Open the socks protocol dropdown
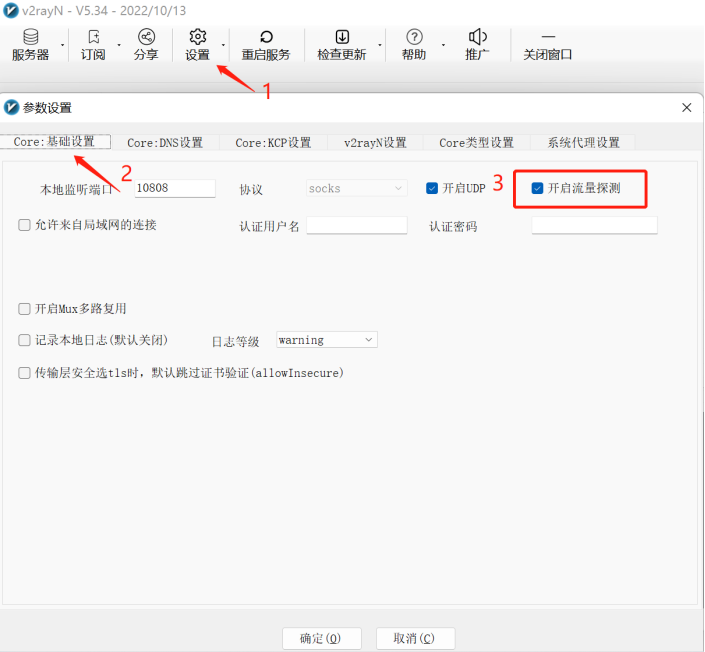Viewport: 705px width, 652px height. coord(357,188)
